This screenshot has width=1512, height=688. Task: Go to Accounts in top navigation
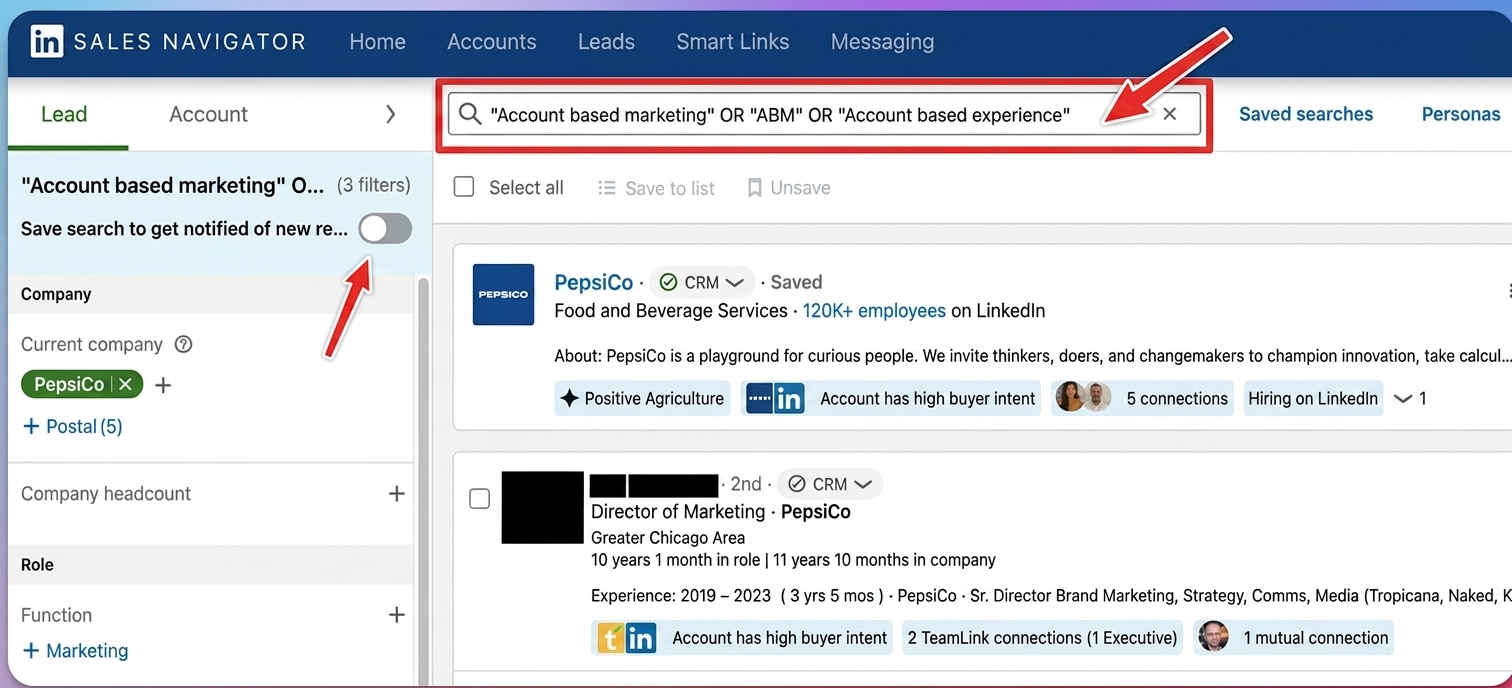tap(491, 42)
